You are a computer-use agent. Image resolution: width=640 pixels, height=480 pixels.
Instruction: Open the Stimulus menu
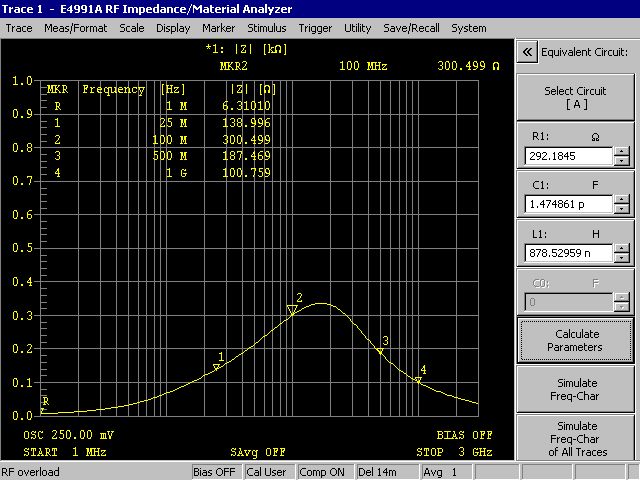tap(266, 28)
